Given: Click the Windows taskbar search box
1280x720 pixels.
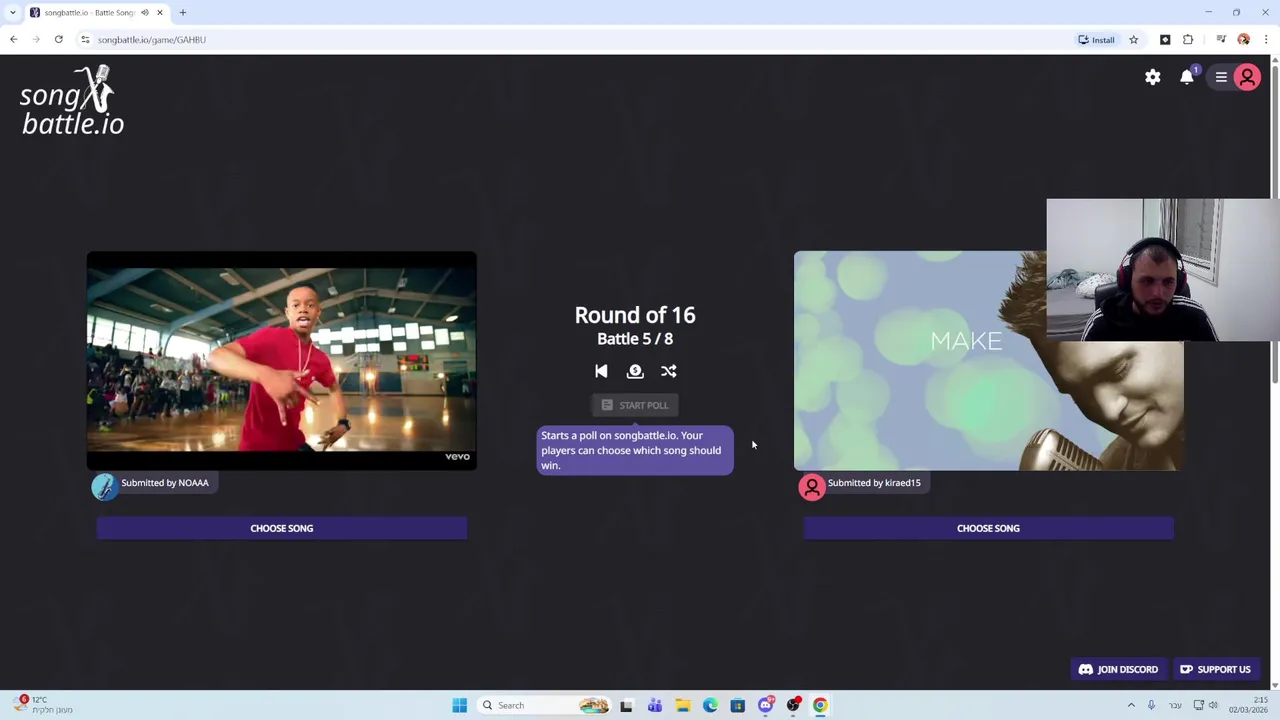Looking at the screenshot, I should point(545,705).
